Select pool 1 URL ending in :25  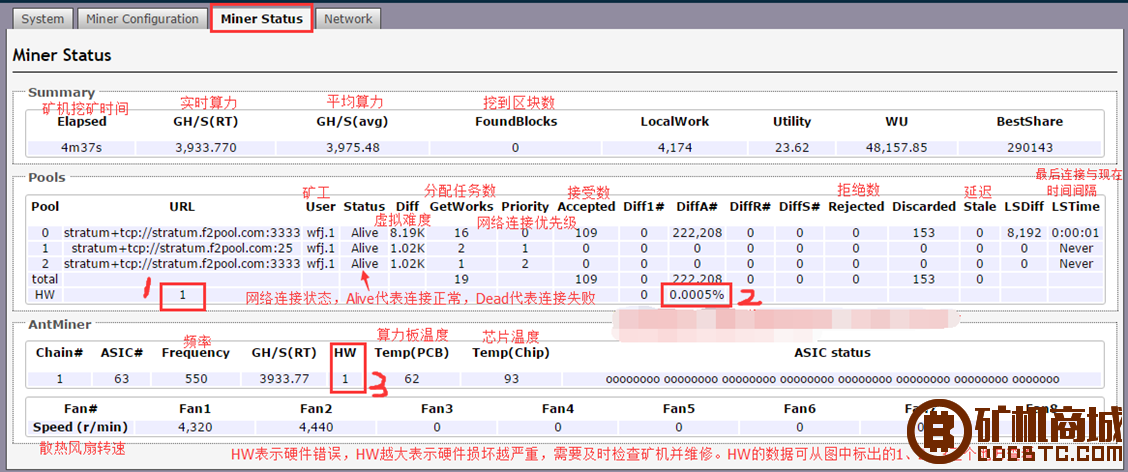182,248
